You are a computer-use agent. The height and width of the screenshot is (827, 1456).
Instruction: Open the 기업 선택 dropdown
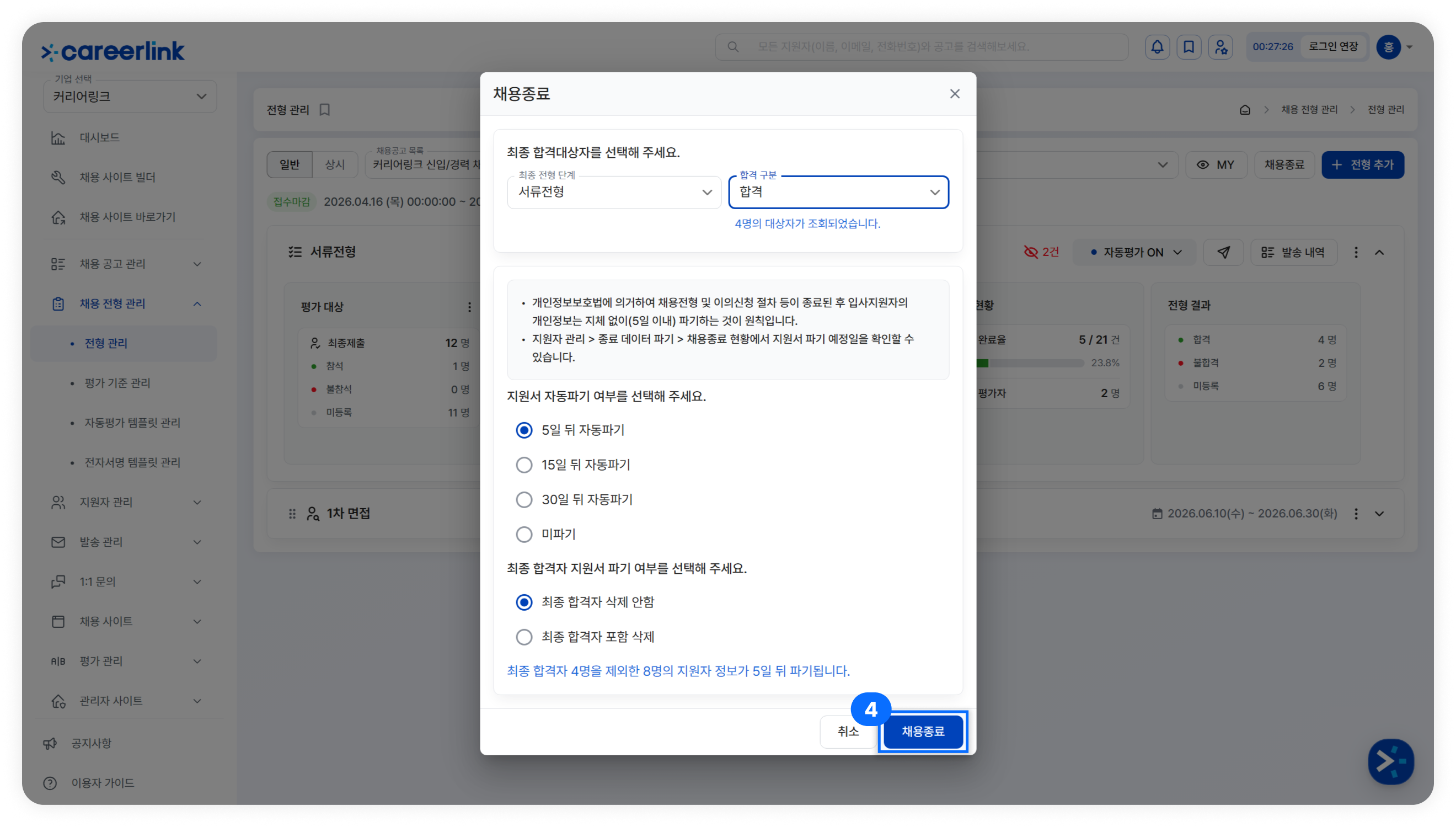click(x=130, y=97)
